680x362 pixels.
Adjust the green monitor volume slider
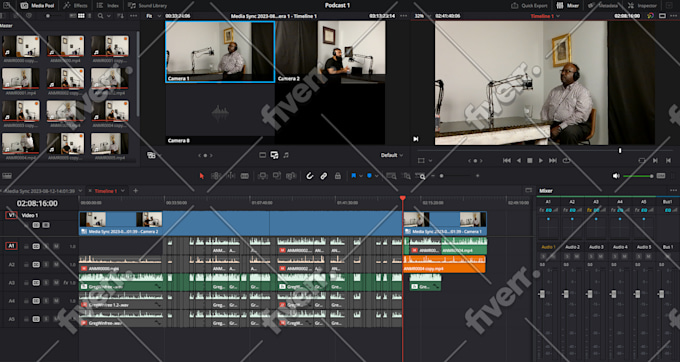point(638,176)
